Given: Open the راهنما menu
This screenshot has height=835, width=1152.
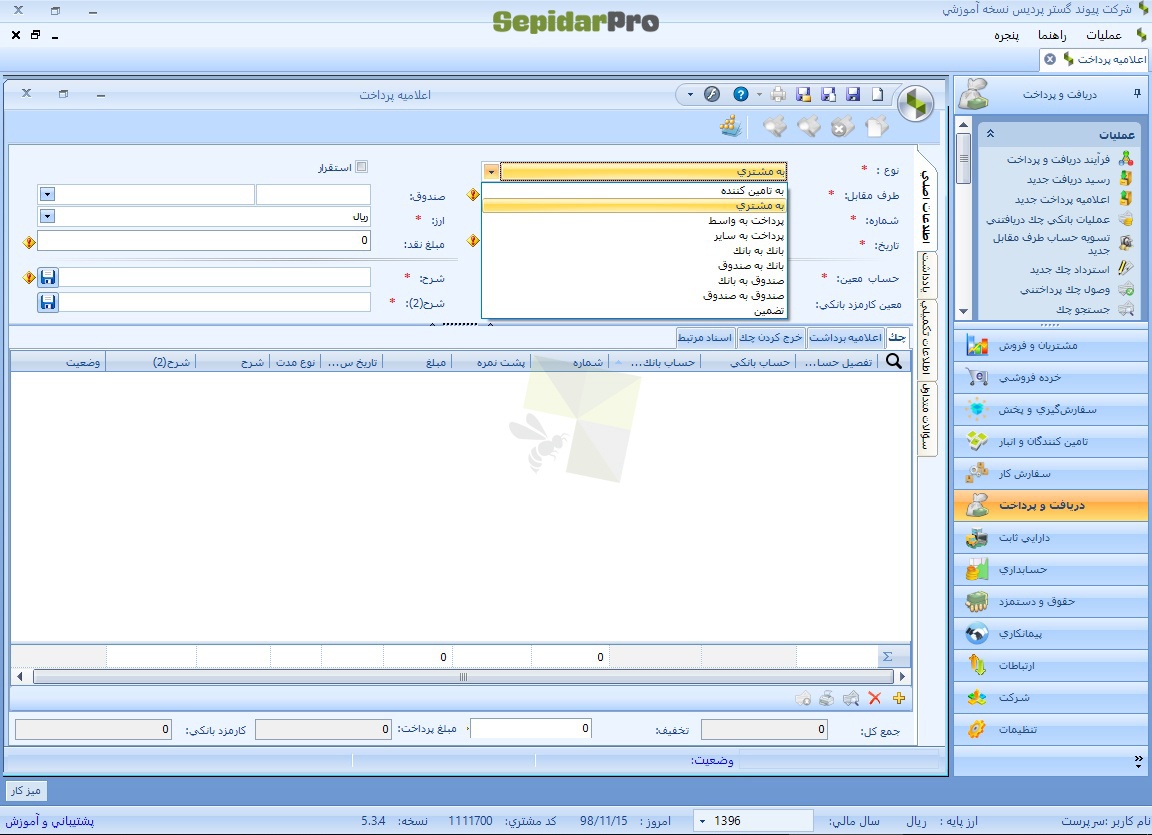Looking at the screenshot, I should pos(1052,35).
